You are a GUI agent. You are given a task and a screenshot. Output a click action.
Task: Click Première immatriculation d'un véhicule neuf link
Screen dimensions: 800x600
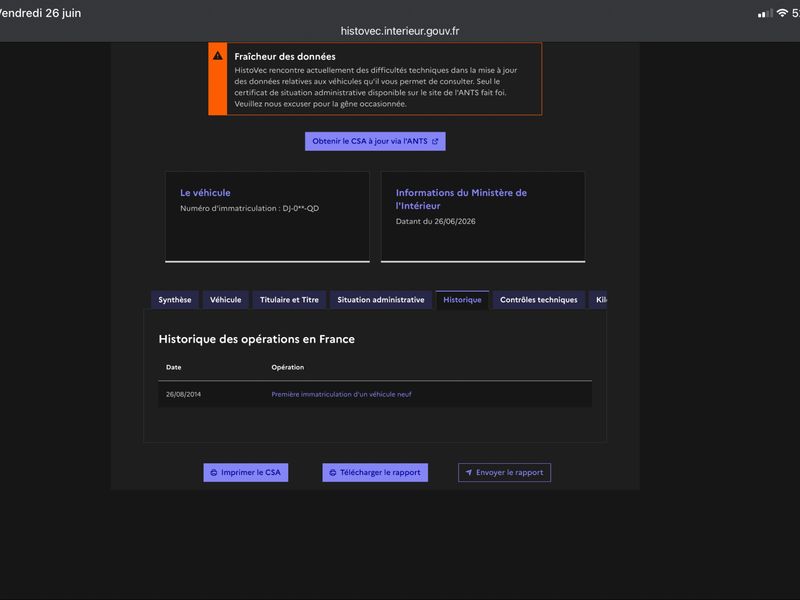(341, 394)
